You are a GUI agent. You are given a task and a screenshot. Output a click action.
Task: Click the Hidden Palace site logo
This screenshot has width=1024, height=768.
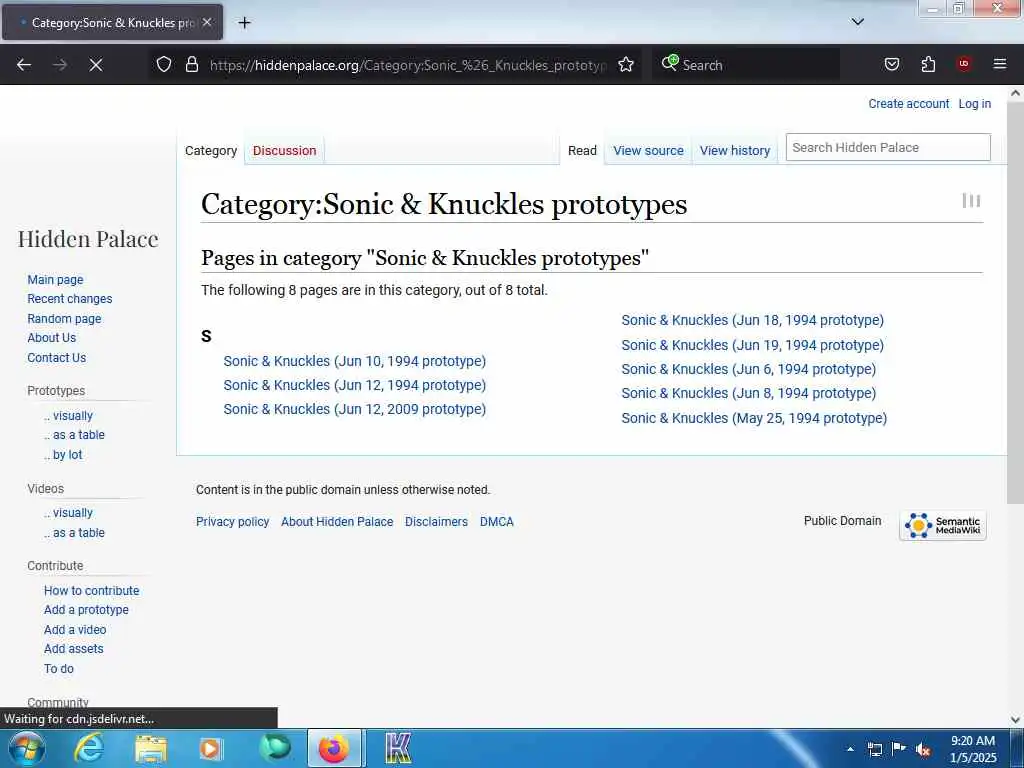[x=88, y=239]
